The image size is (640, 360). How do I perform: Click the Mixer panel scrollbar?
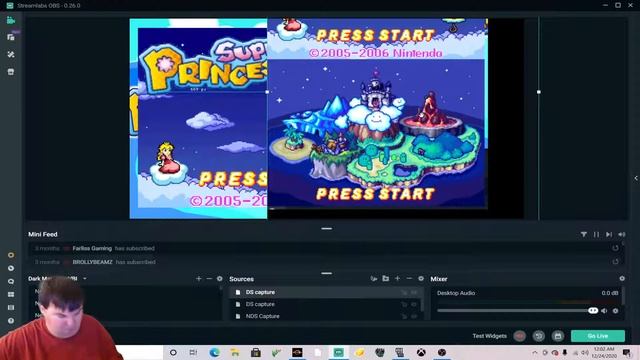point(624,296)
